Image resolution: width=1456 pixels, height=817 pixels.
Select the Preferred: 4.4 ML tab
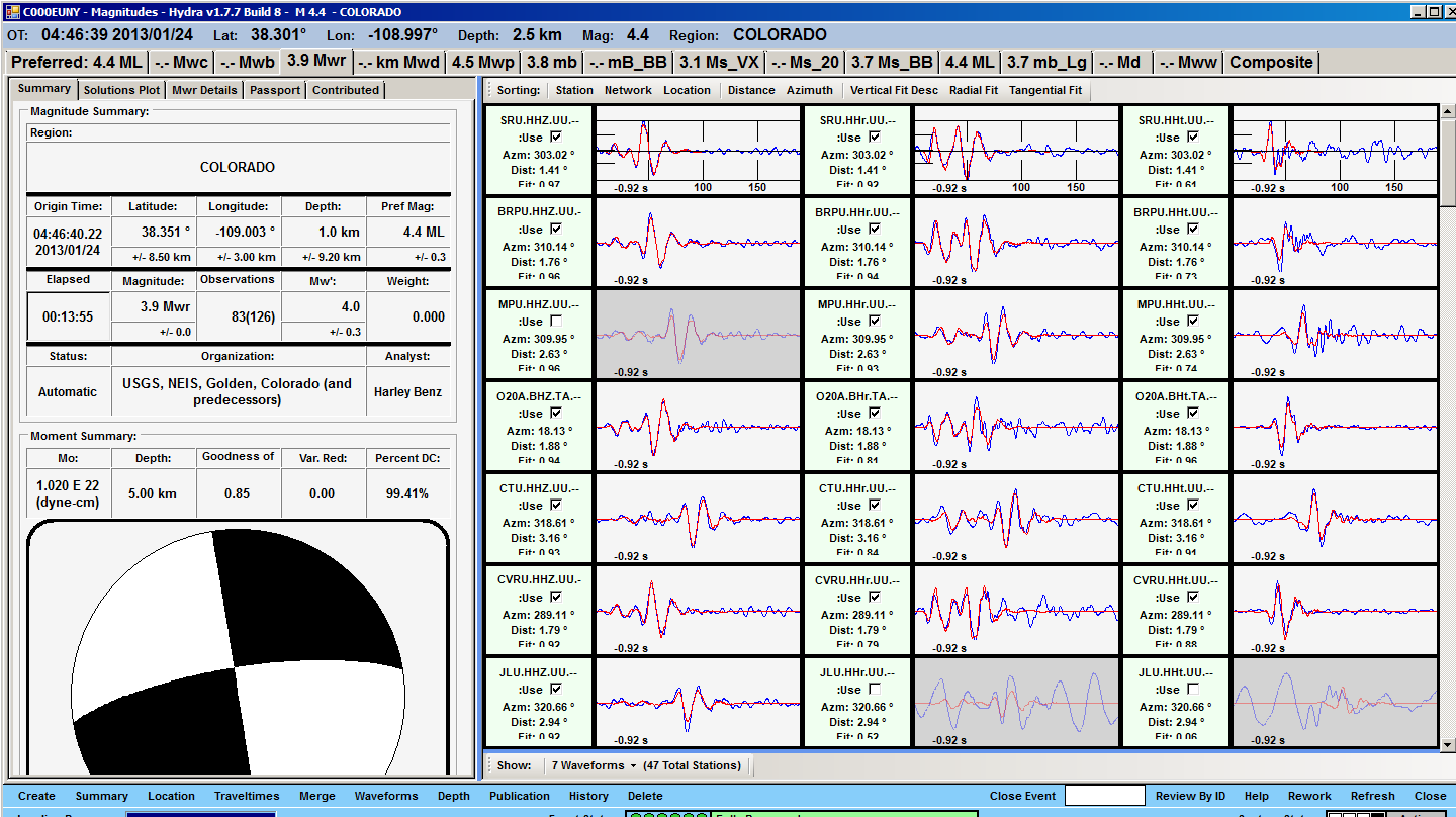pos(76,62)
